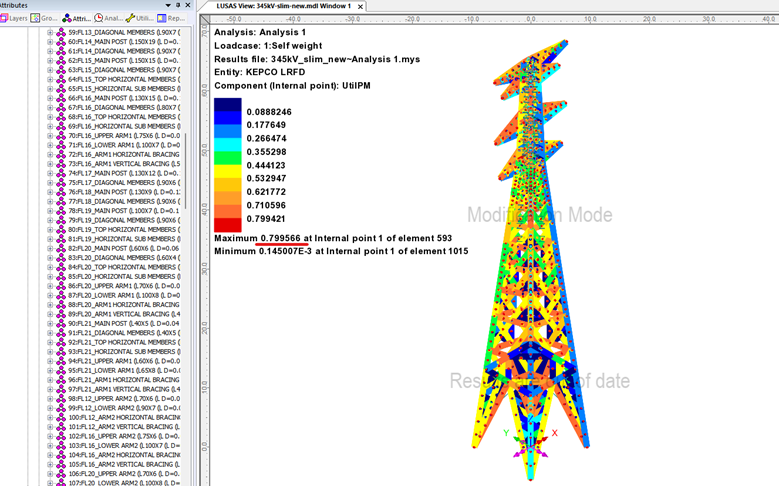The height and width of the screenshot is (486, 779).
Task: Click the XYZ axis triad icon
Action: click(530, 440)
